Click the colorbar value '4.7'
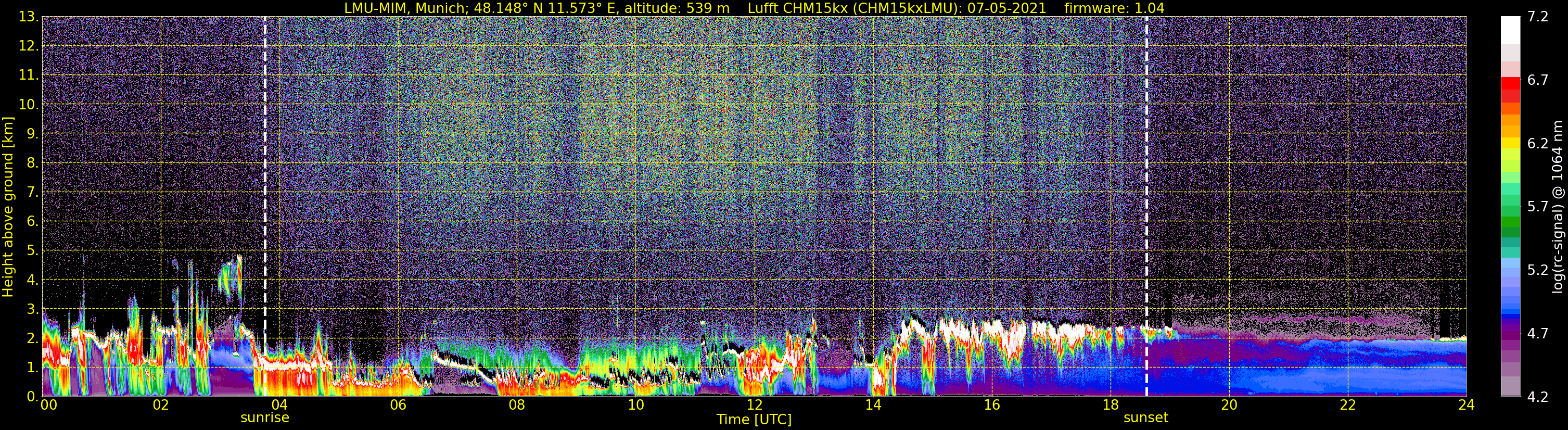 coord(1538,334)
